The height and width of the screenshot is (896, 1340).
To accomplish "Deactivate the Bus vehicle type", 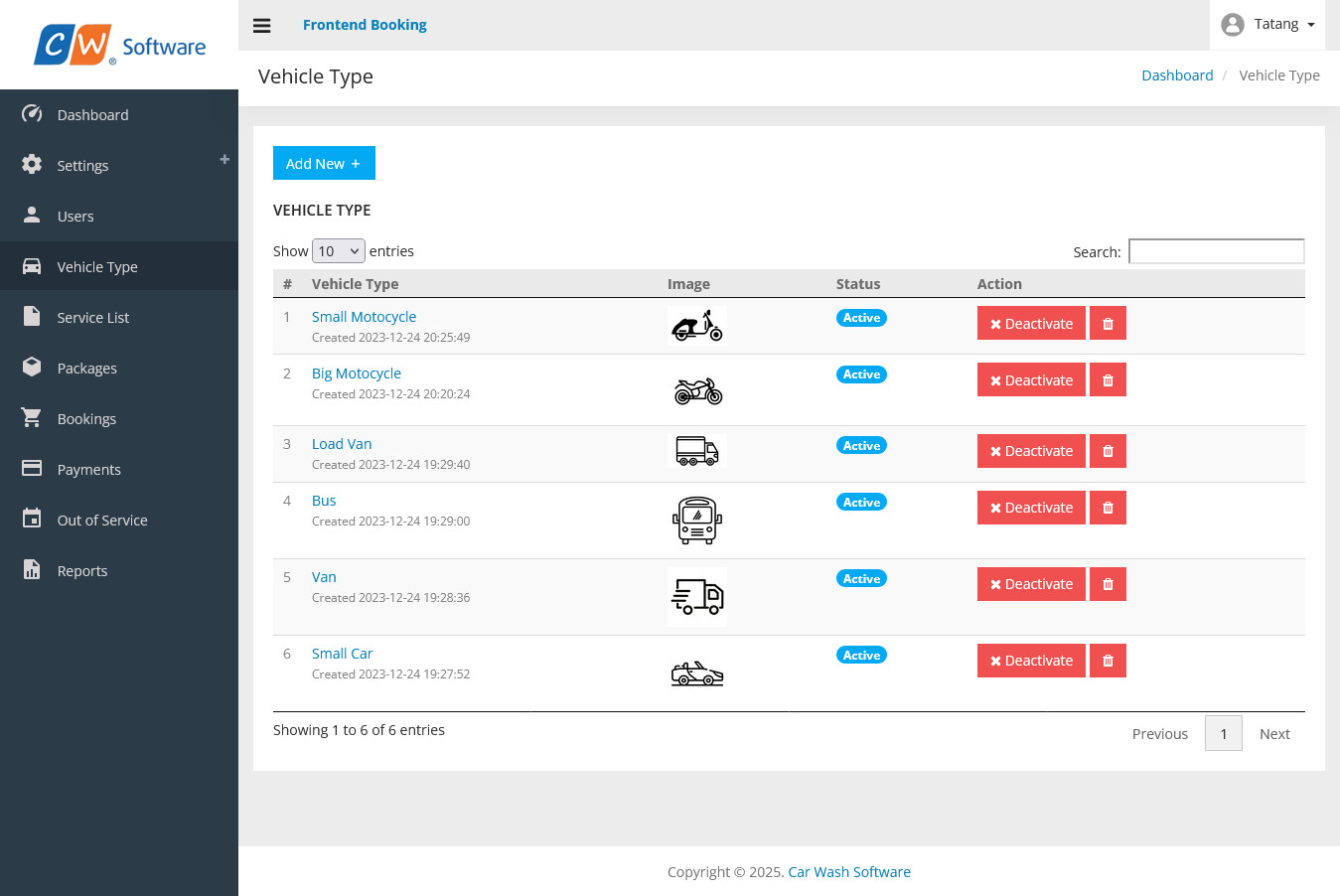I will 1031,507.
